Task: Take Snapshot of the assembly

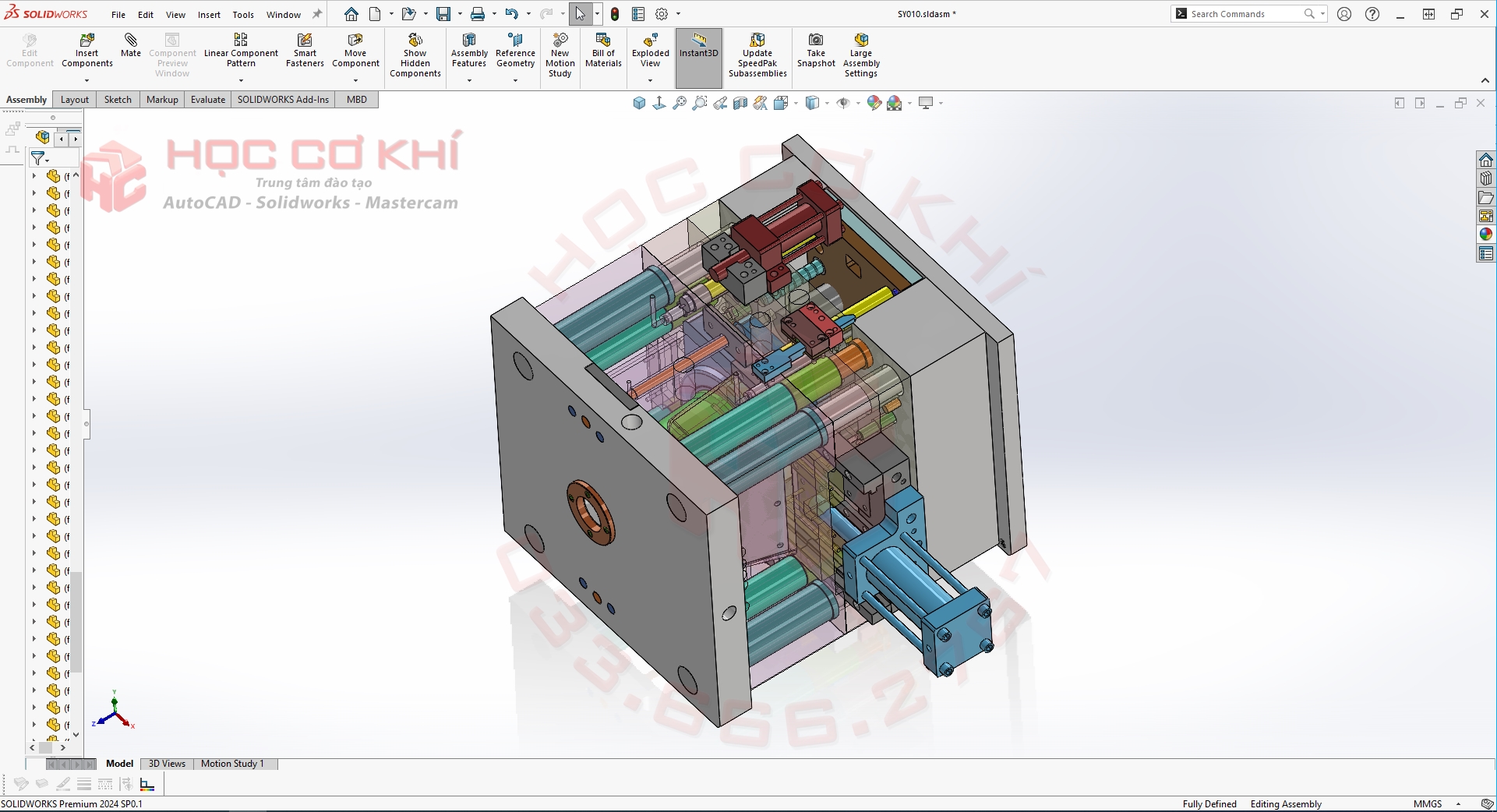Action: pyautogui.click(x=816, y=51)
